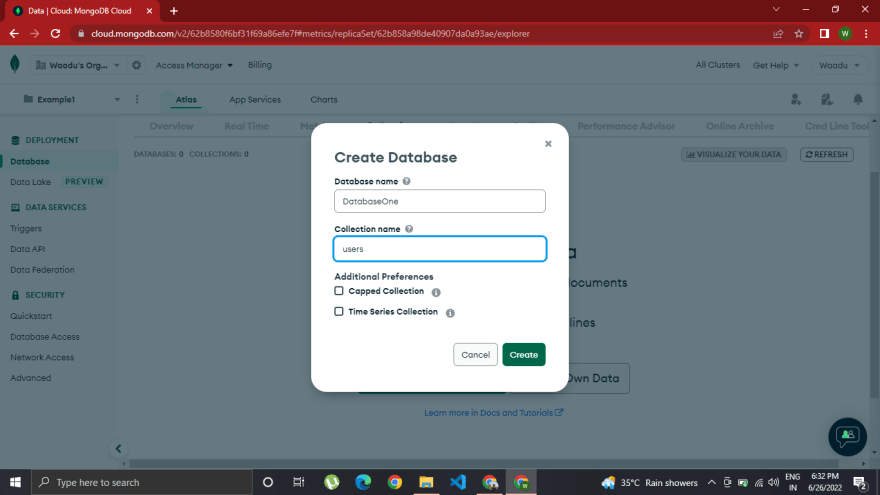
Task: Click the Windows search box
Action: [x=142, y=482]
